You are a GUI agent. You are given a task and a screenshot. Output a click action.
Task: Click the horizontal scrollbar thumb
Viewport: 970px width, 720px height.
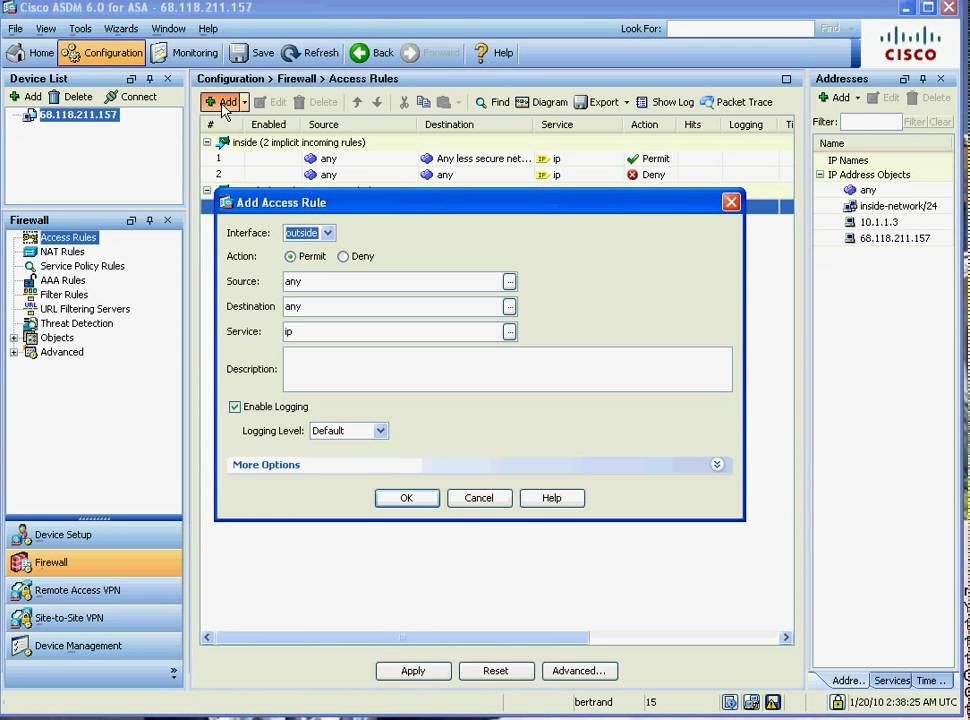[402, 637]
